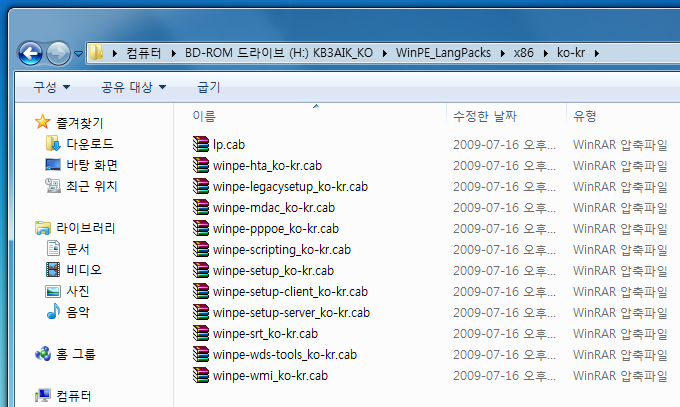This screenshot has height=407, width=680.
Task: Select the winpe-setup_ko-kr.cab archive icon
Action: point(201,270)
